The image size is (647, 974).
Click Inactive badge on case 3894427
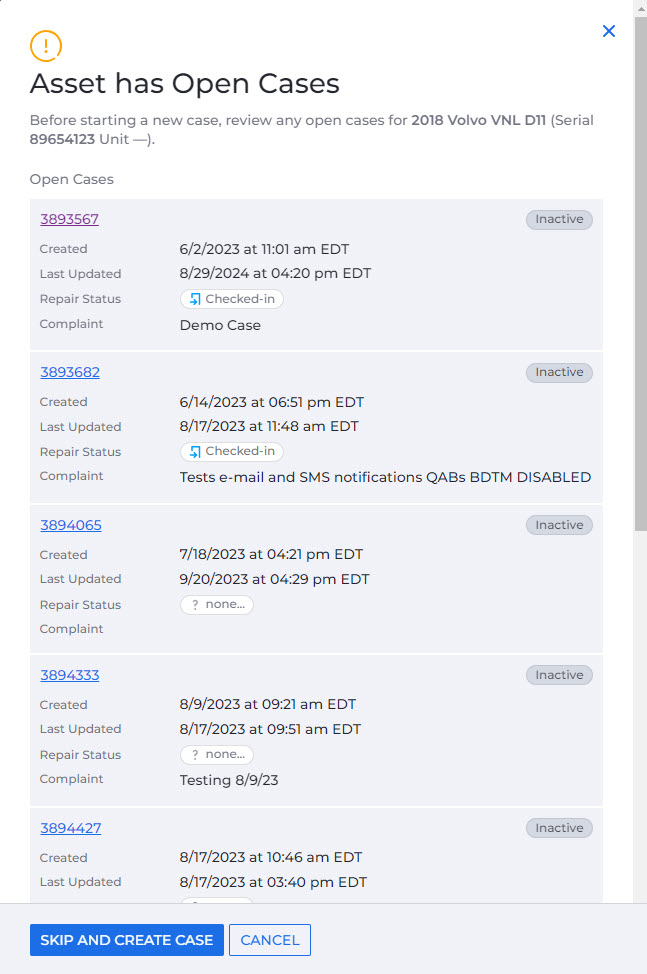(559, 828)
